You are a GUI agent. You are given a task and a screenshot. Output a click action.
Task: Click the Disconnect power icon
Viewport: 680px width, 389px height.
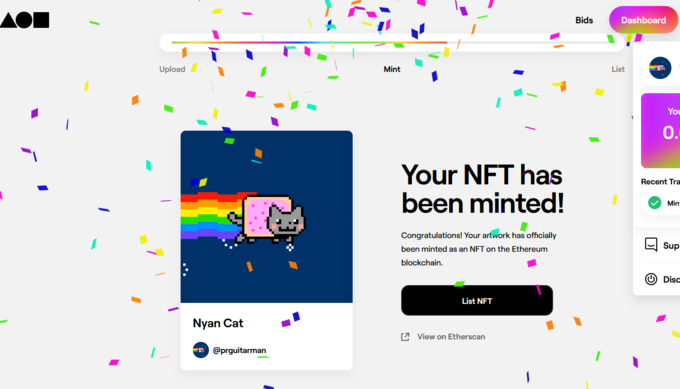coord(651,279)
